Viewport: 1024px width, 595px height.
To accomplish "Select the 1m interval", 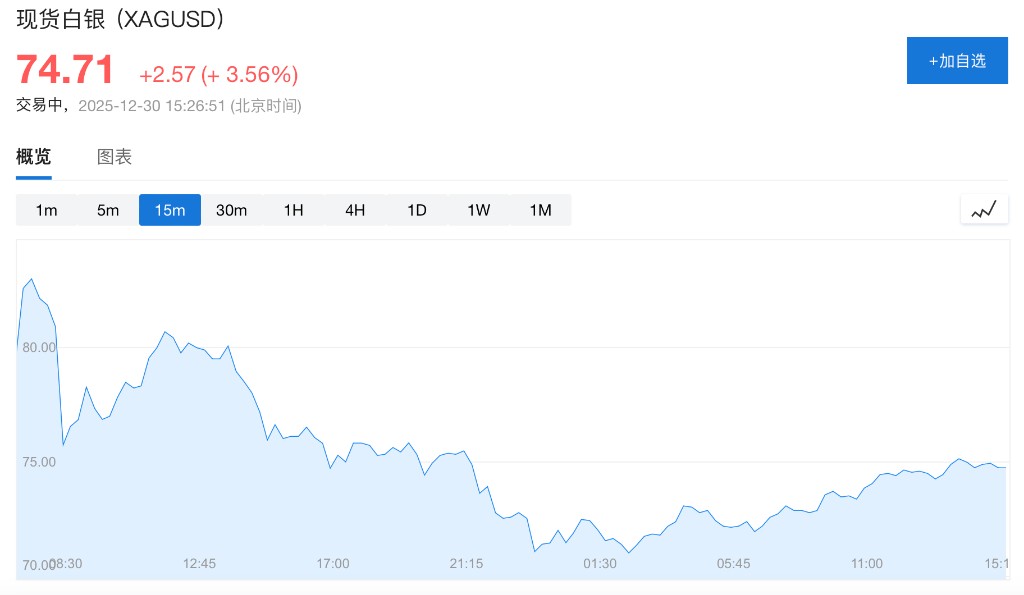I will click(46, 210).
